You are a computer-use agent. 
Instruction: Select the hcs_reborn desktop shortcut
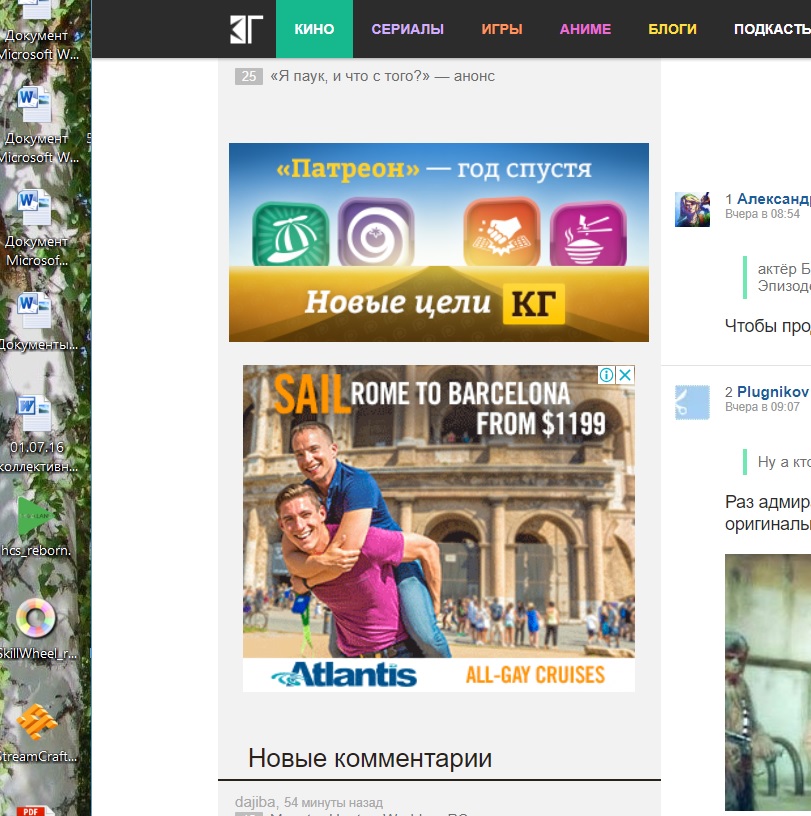click(x=35, y=527)
